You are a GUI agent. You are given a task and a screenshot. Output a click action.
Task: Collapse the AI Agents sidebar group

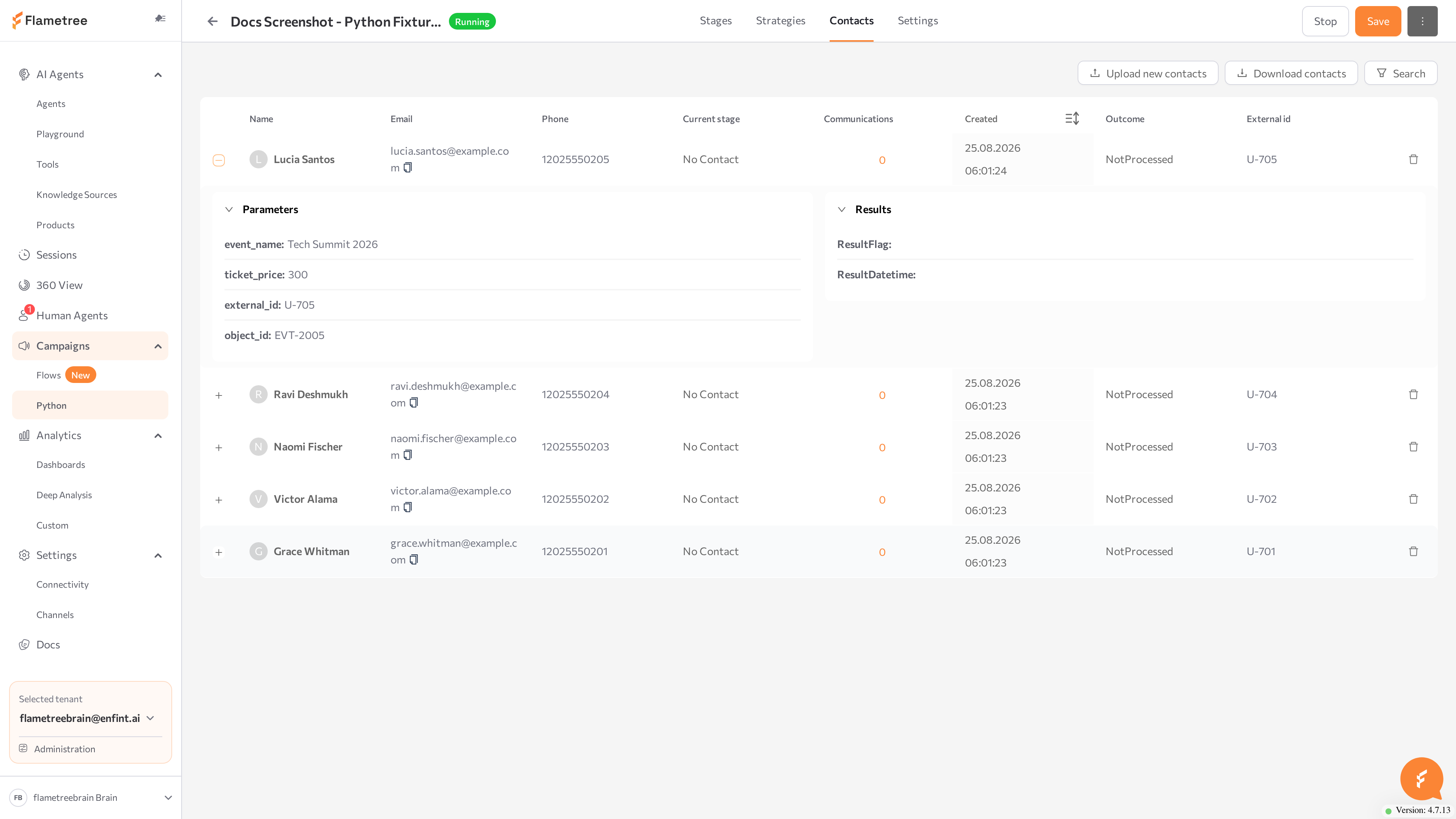click(x=158, y=75)
